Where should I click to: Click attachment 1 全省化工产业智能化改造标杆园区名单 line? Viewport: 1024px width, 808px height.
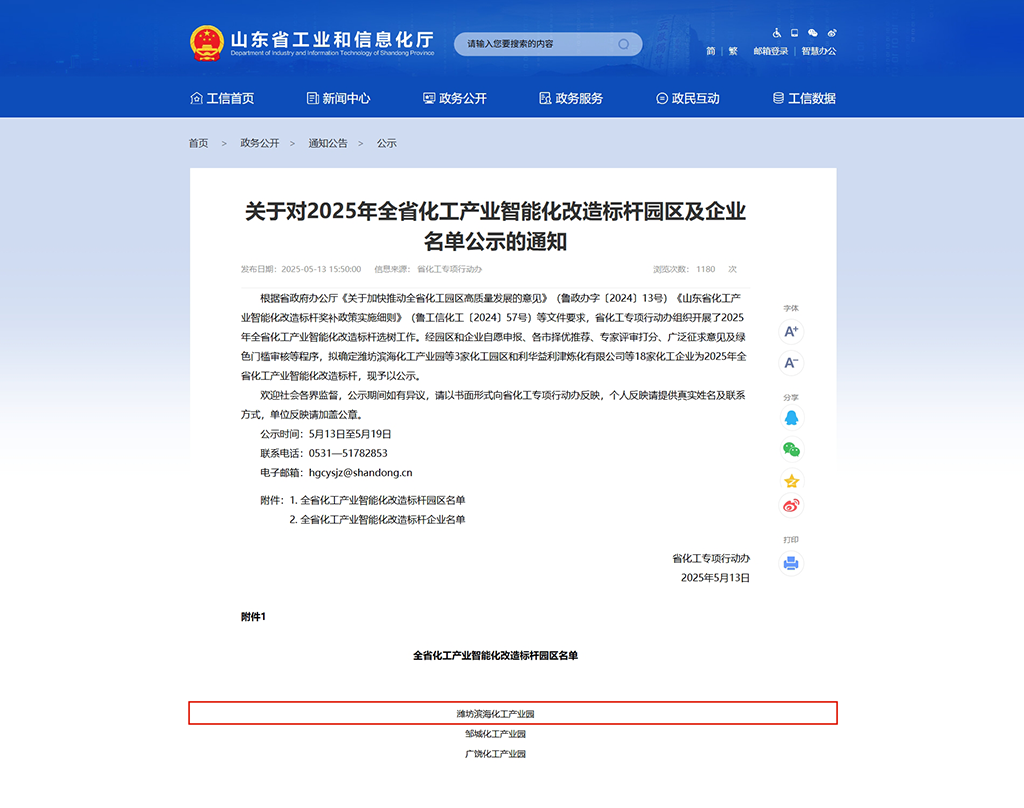point(377,500)
